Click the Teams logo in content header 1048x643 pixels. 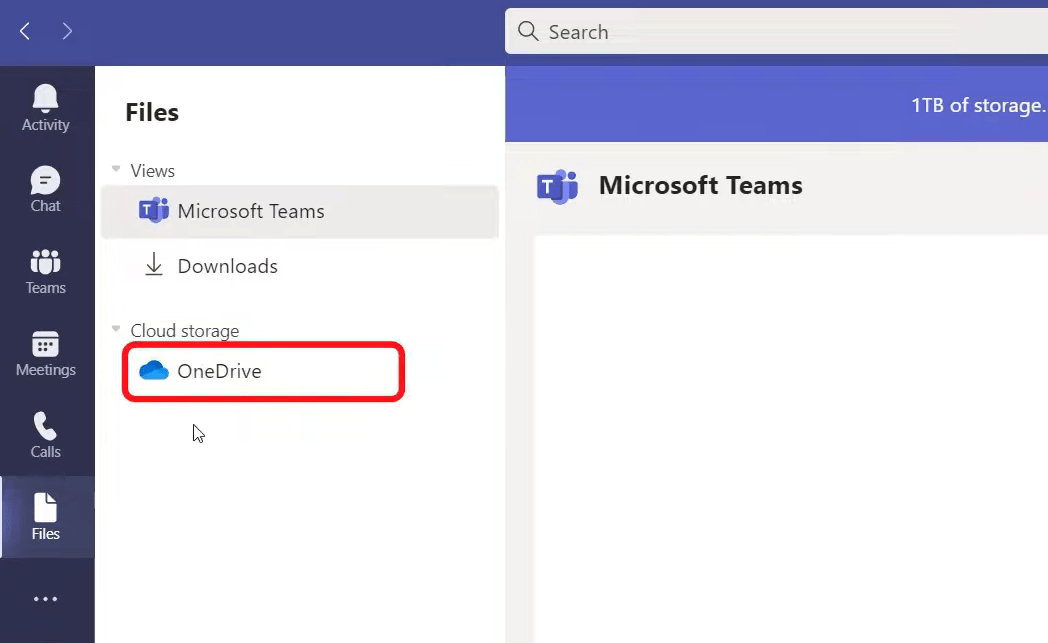pyautogui.click(x=557, y=186)
